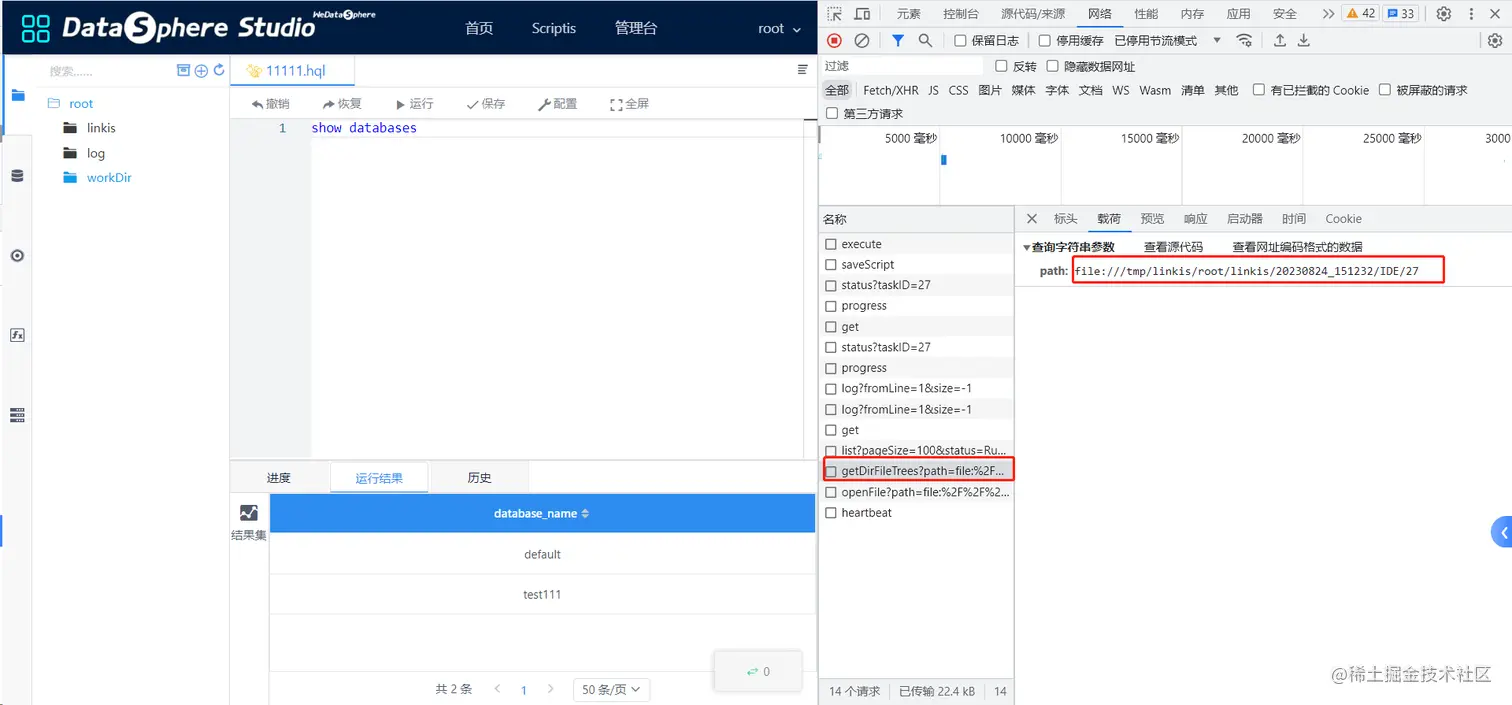
Task: Open the function (Fx) sidebar icon
Action: tap(17, 335)
